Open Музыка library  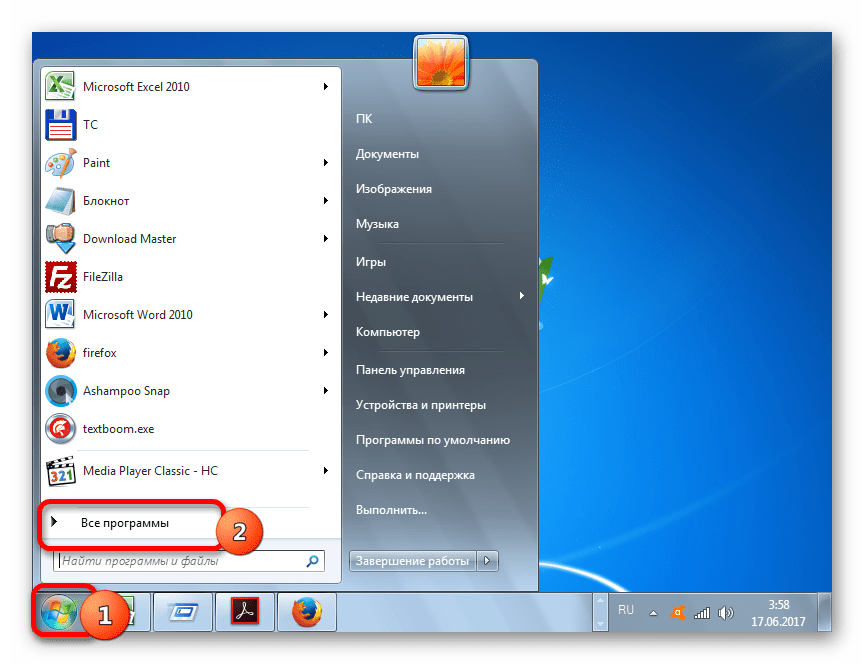click(377, 224)
